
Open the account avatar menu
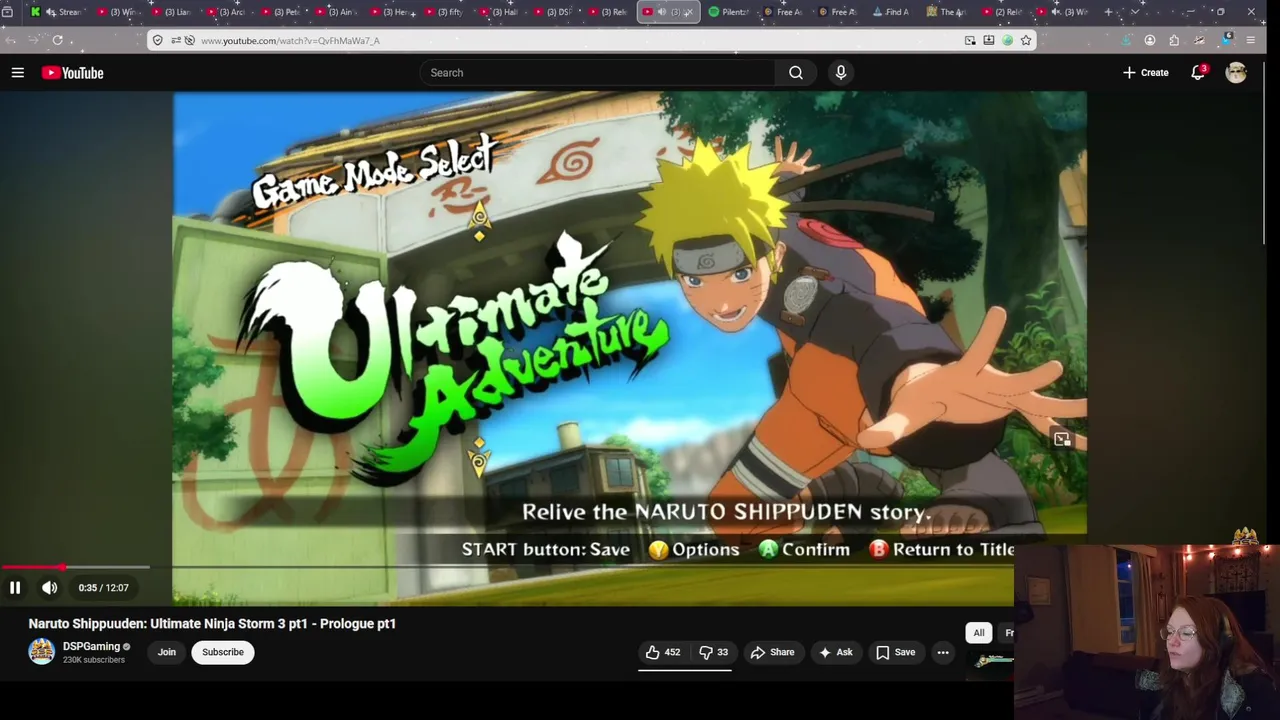pos(1236,72)
